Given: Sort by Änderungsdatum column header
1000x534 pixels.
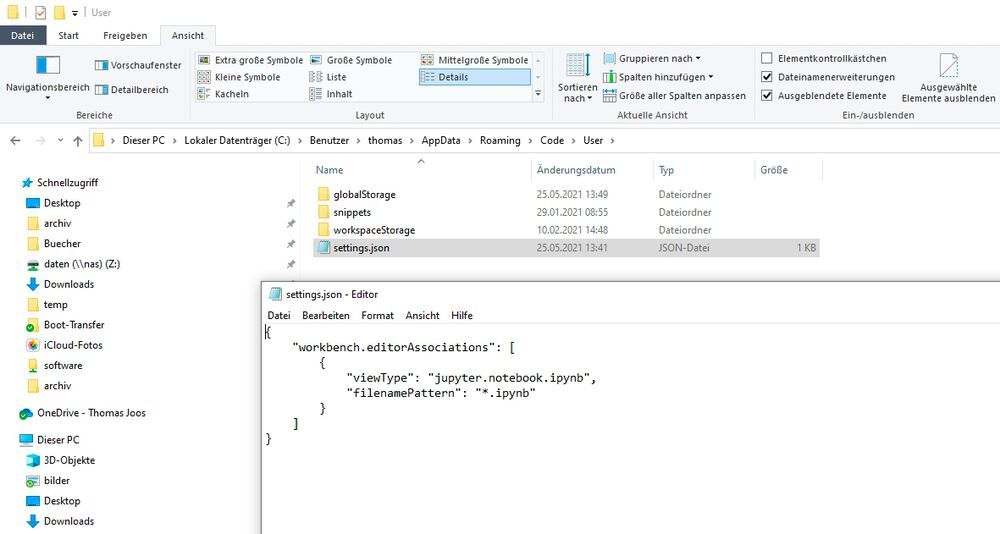Looking at the screenshot, I should tap(576, 170).
